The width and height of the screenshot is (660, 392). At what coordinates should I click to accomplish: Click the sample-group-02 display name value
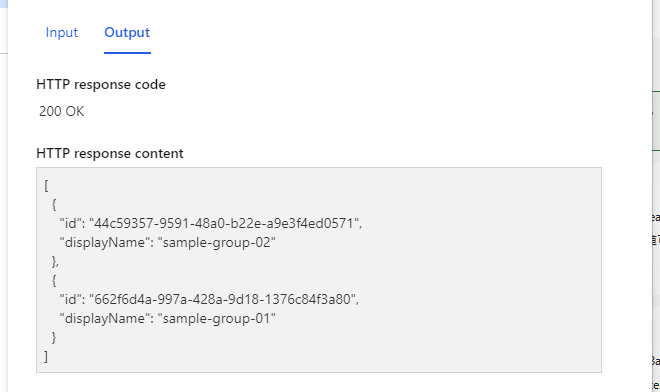click(217, 243)
